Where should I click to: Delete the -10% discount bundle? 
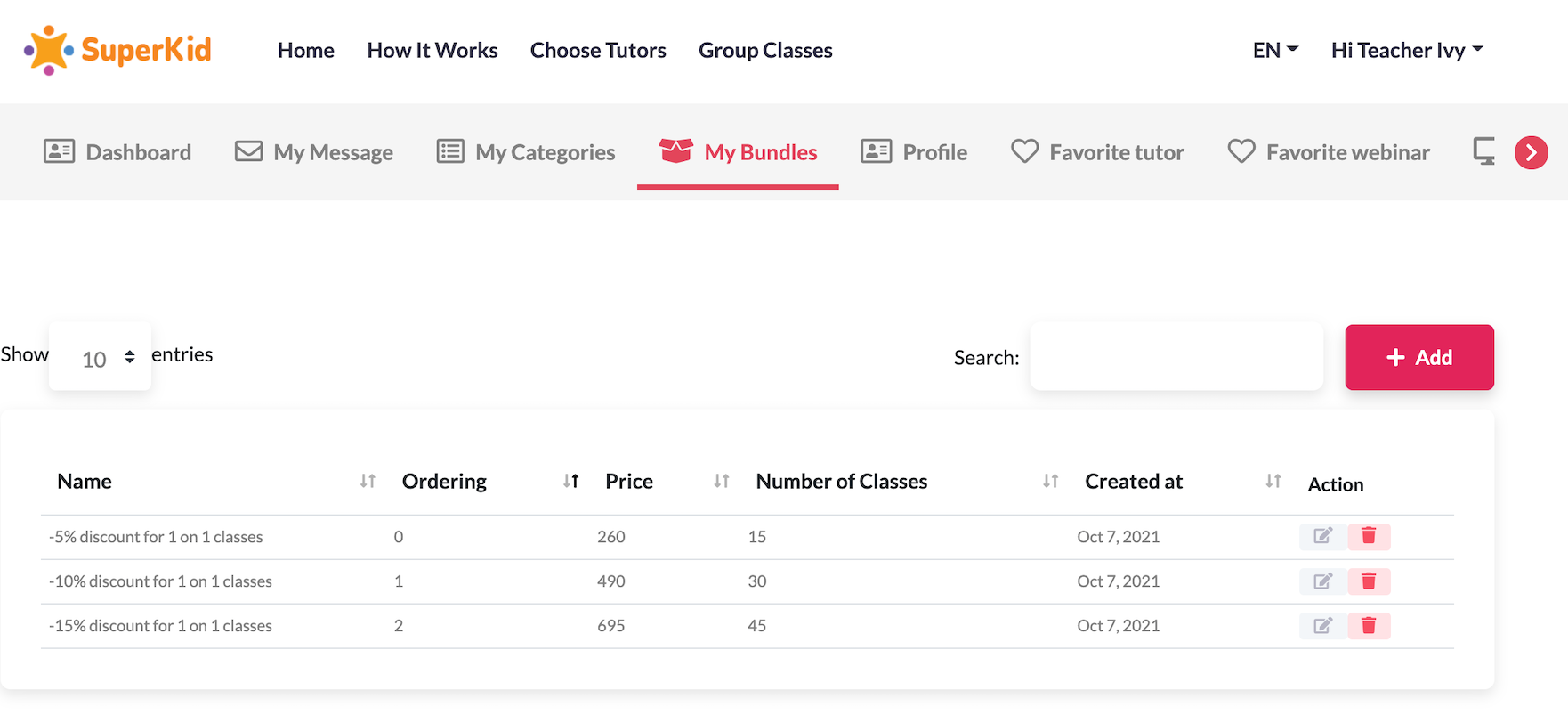coord(1369,581)
